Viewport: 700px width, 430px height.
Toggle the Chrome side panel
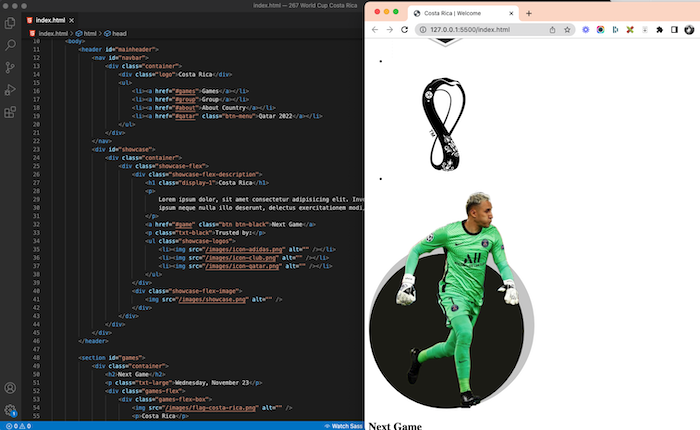674,29
